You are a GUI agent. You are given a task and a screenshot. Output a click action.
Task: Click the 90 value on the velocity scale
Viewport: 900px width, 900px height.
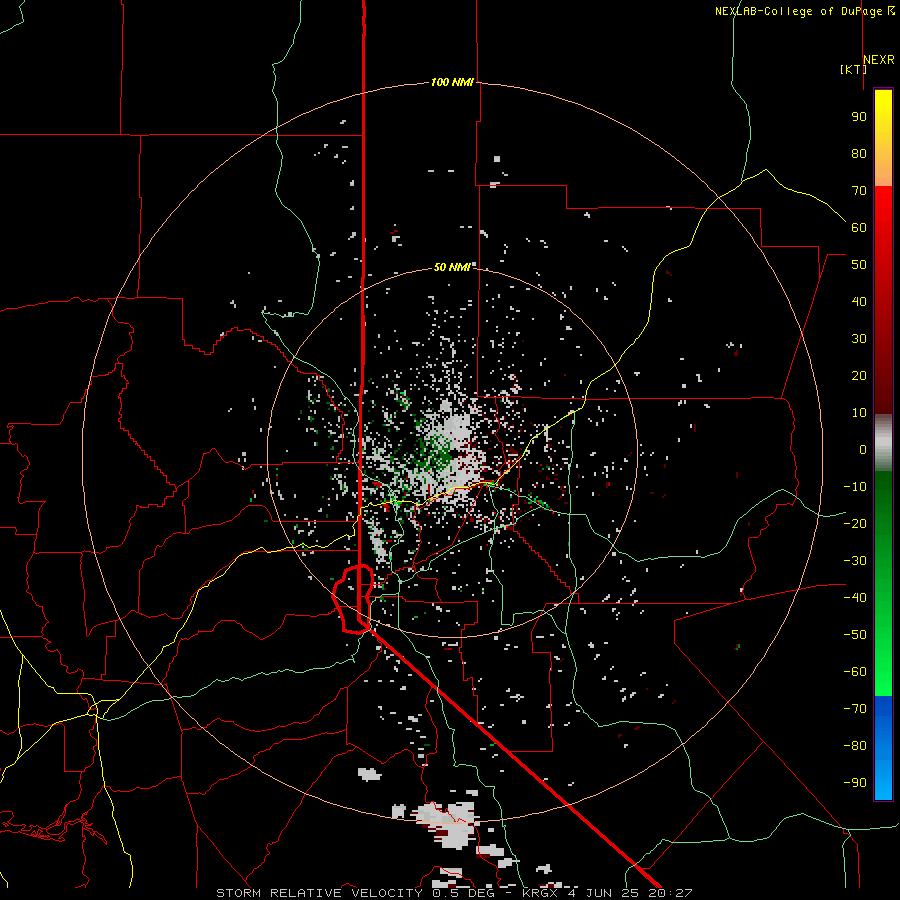pyautogui.click(x=859, y=117)
